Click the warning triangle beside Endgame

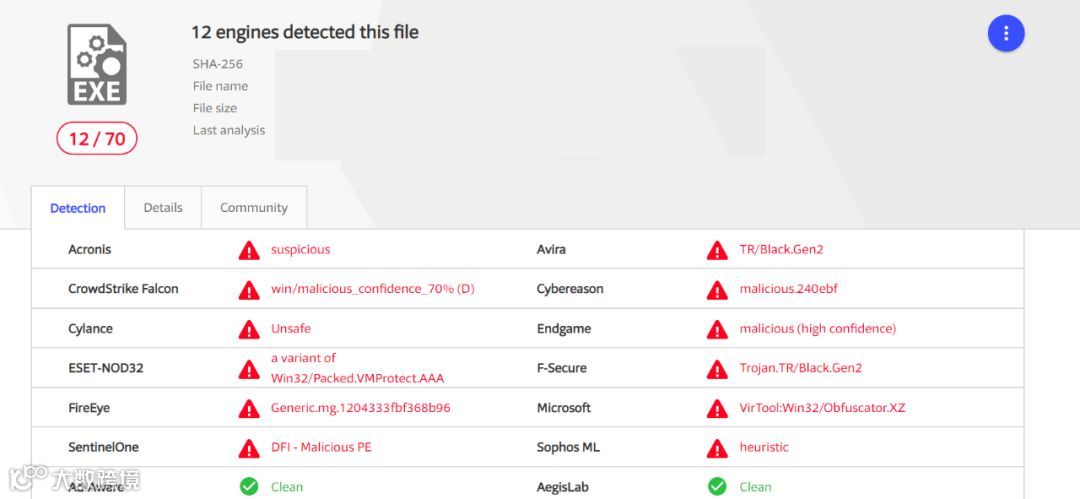pos(717,329)
